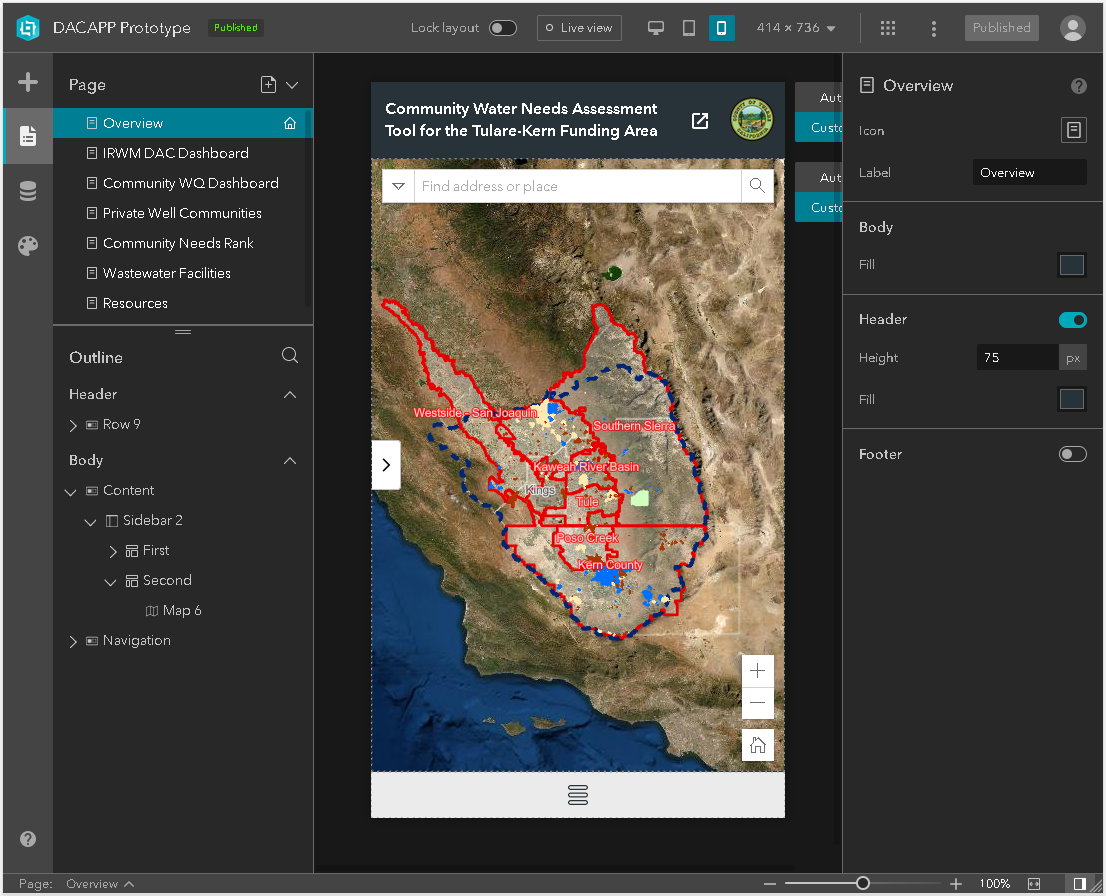The width and height of the screenshot is (1106, 896).
Task: Open the more options vertical dots menu
Action: tap(934, 28)
